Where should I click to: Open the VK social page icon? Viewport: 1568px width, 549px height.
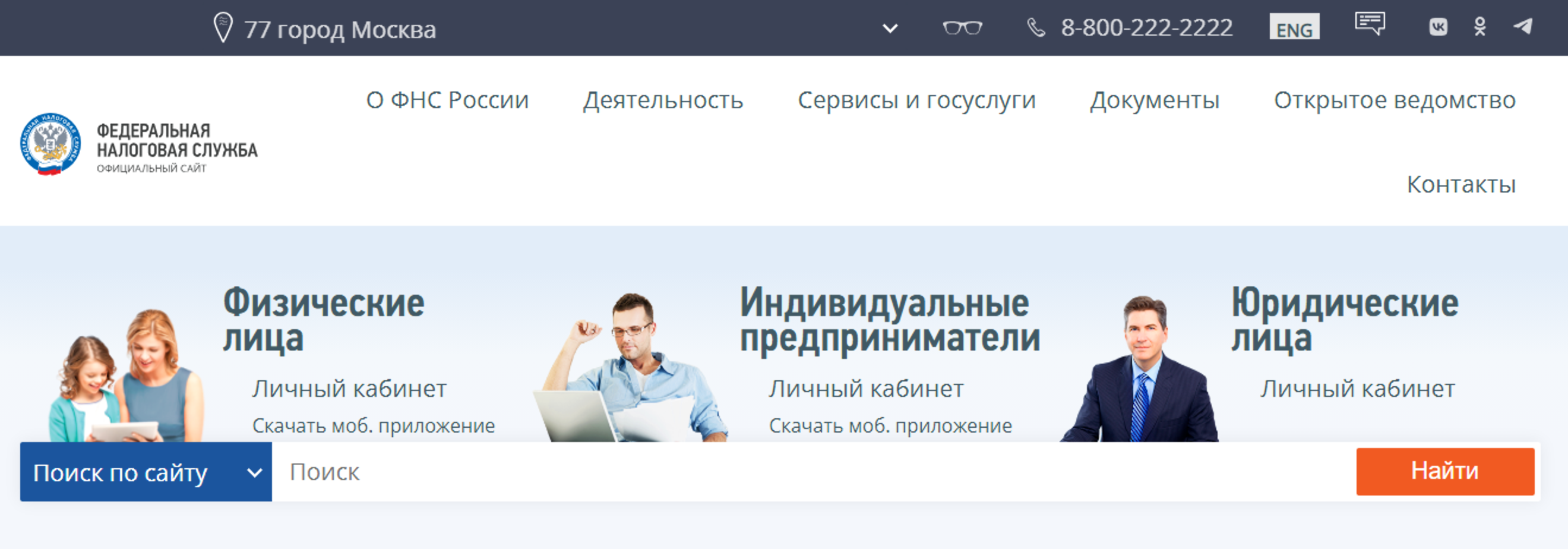pos(1439,27)
